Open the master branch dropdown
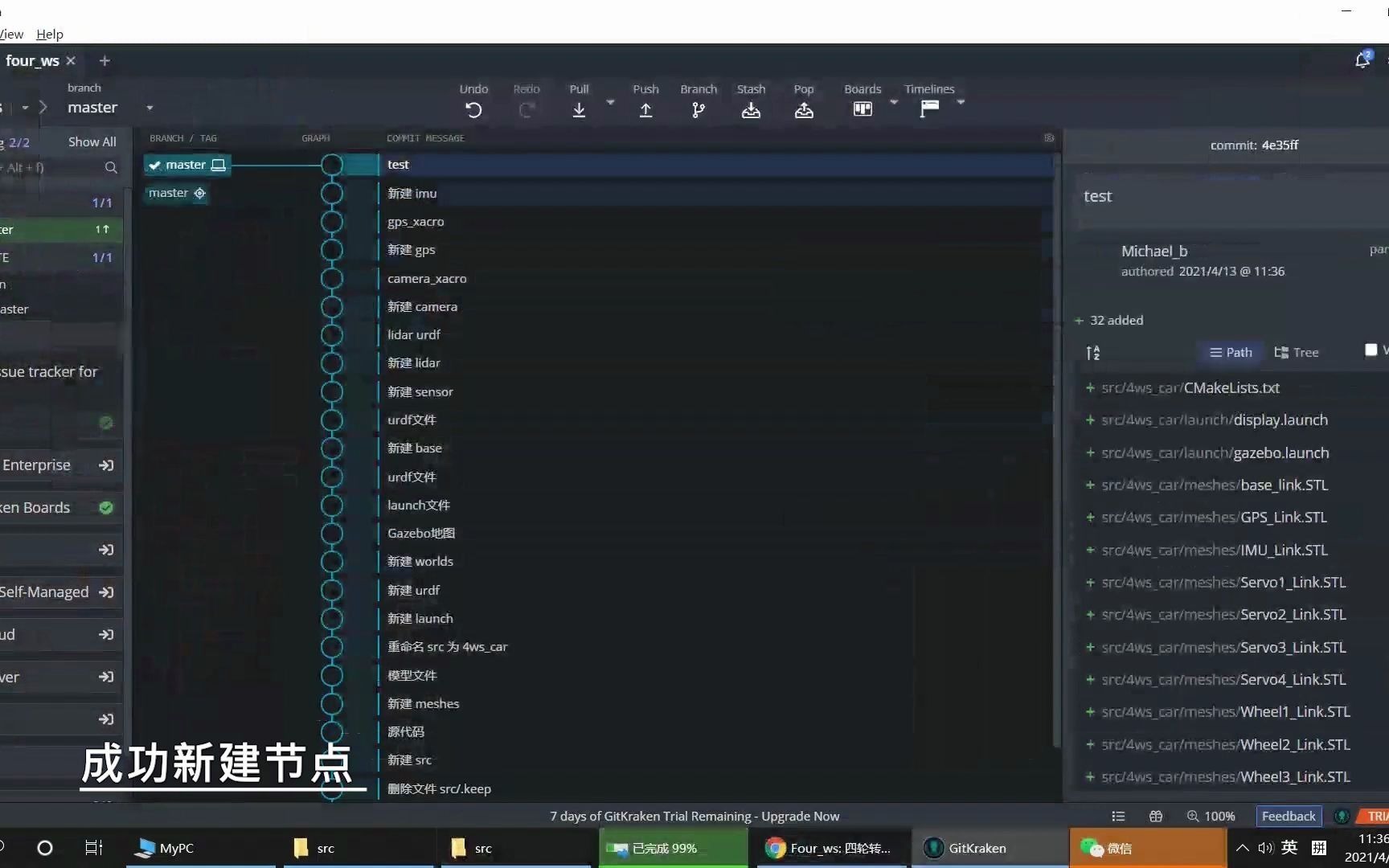Viewport: 1389px width, 868px height. tap(150, 108)
